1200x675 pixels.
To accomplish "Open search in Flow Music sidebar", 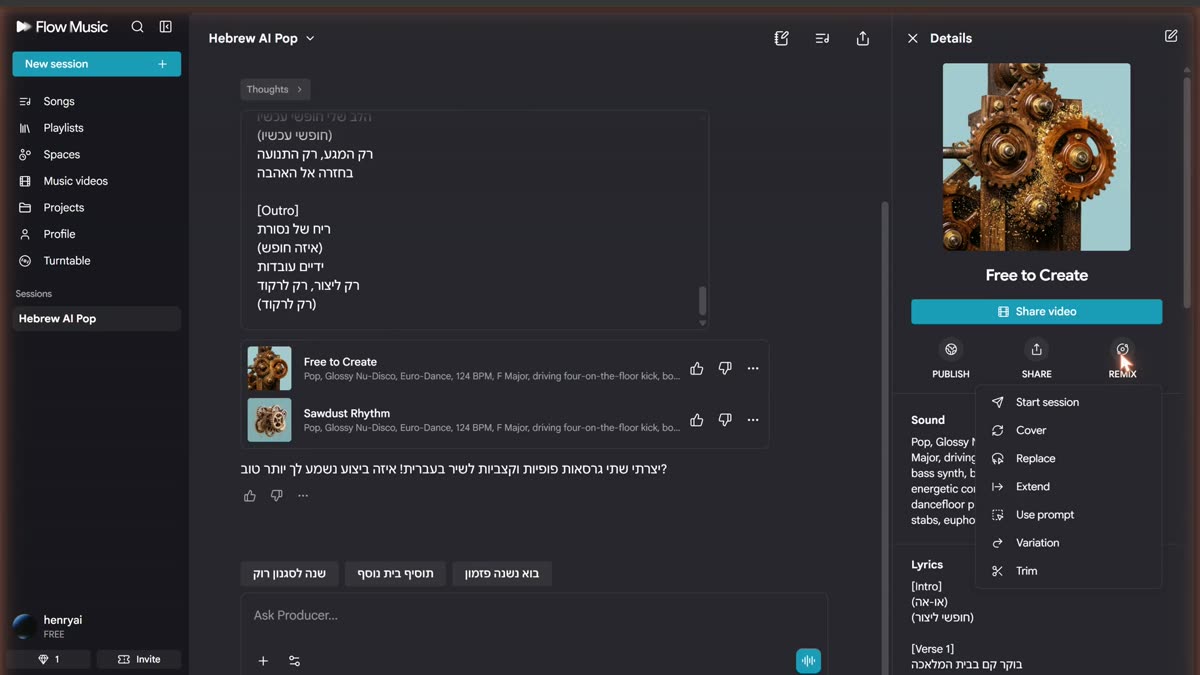I will tap(138, 27).
